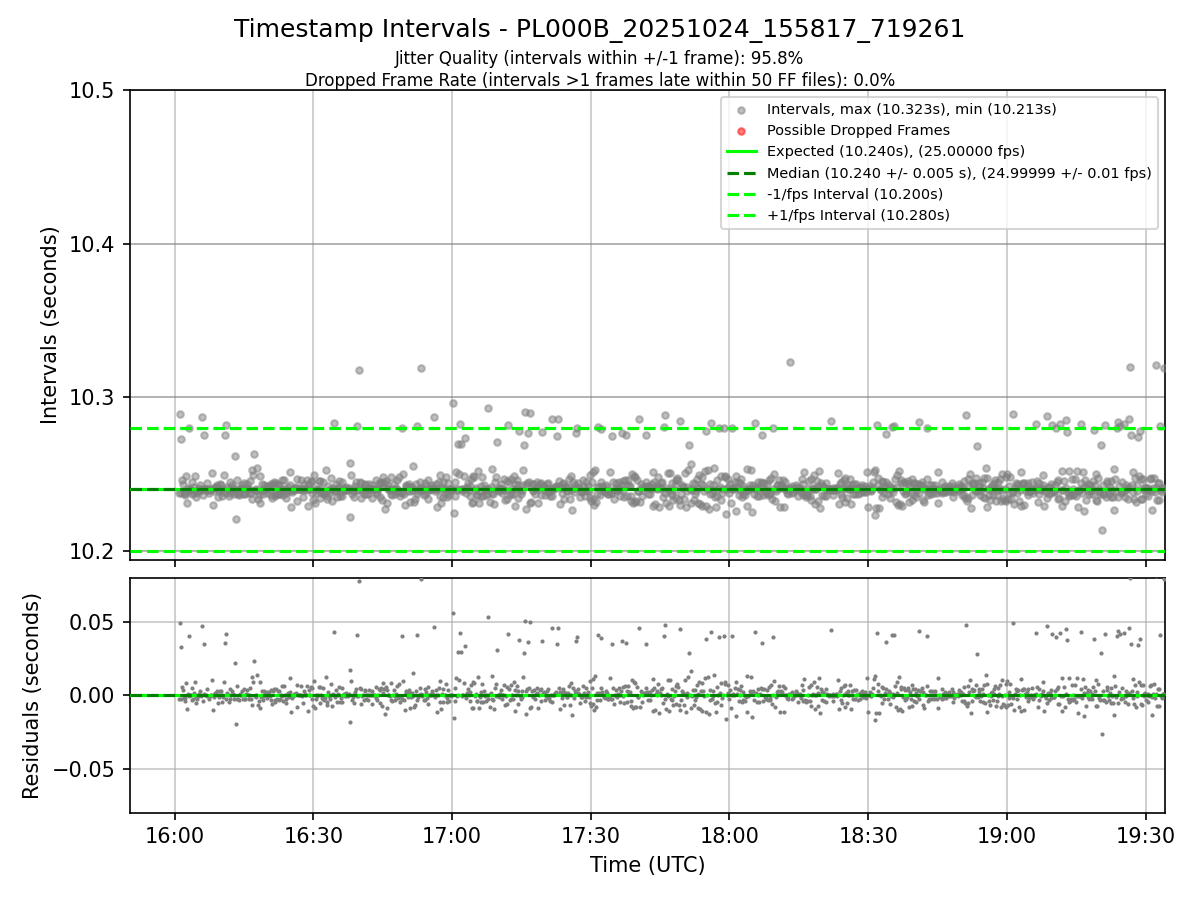Click the solid green line sample beside Expected in legend
Screen dimensions: 1200x900
pos(741,152)
